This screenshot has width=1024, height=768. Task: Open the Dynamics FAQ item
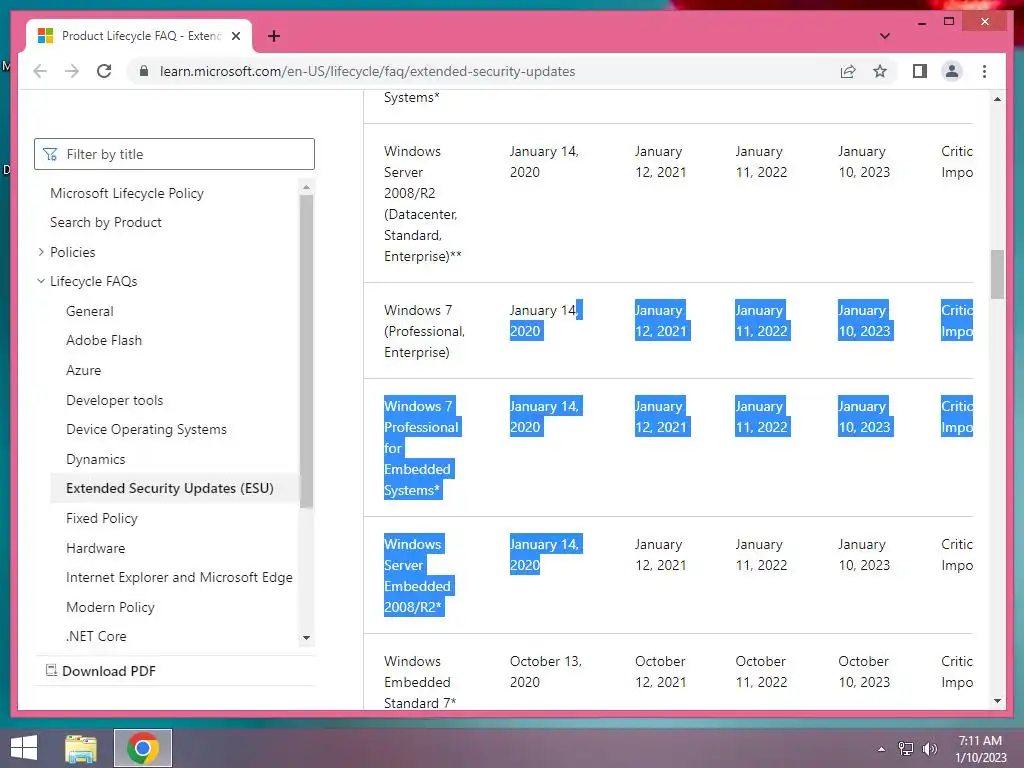click(95, 459)
